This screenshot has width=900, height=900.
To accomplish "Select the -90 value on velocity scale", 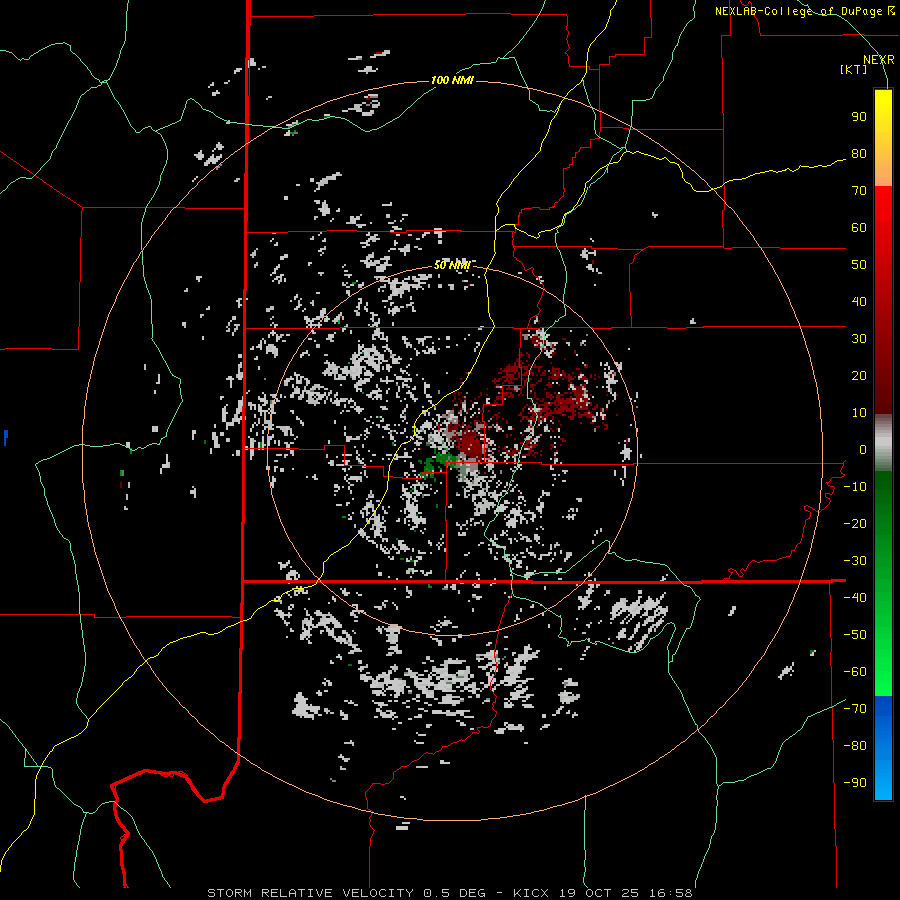I will (855, 783).
